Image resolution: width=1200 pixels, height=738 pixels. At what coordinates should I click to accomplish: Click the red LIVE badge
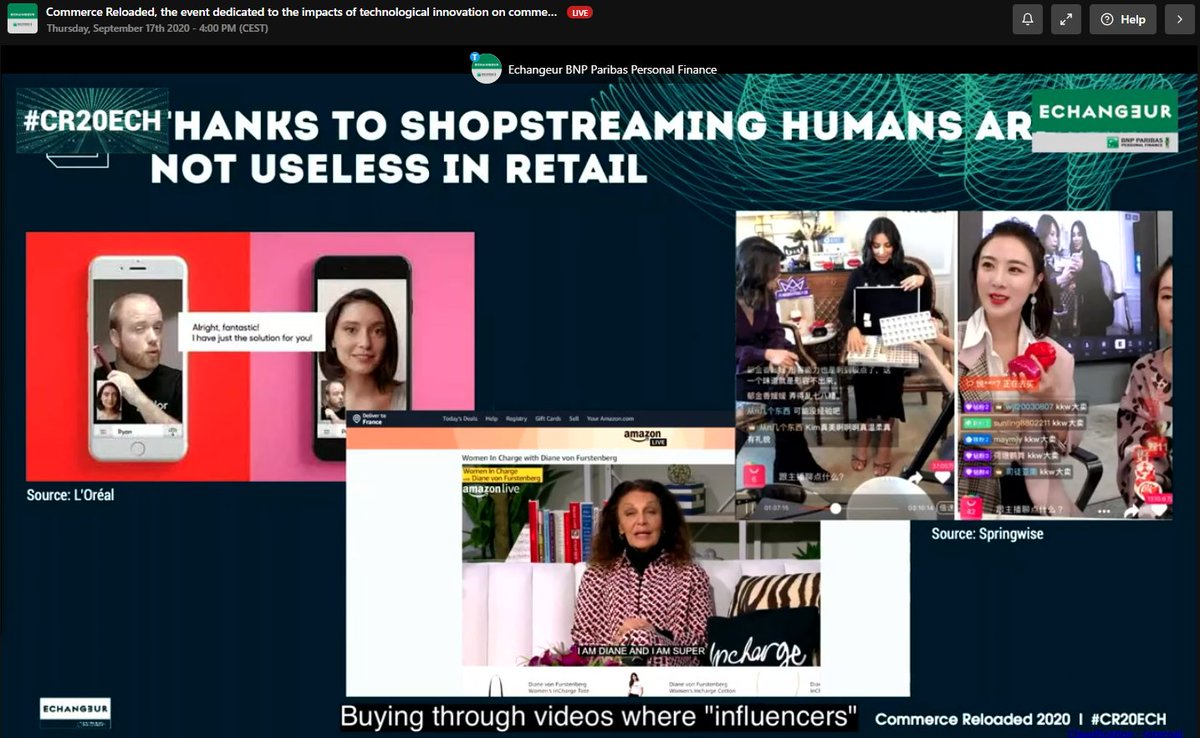click(579, 13)
